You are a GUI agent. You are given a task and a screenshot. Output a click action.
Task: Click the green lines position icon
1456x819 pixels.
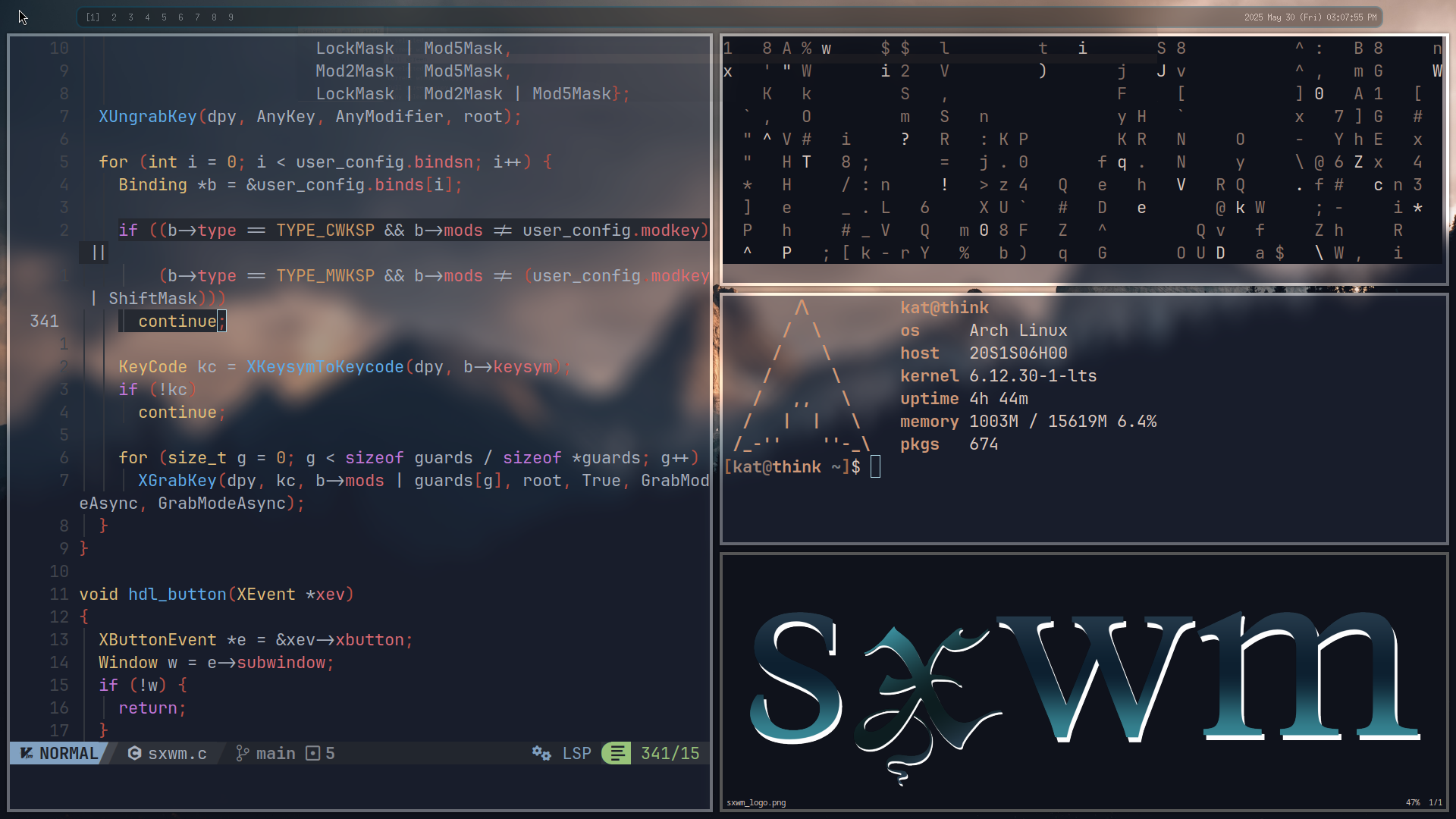pyautogui.click(x=617, y=753)
